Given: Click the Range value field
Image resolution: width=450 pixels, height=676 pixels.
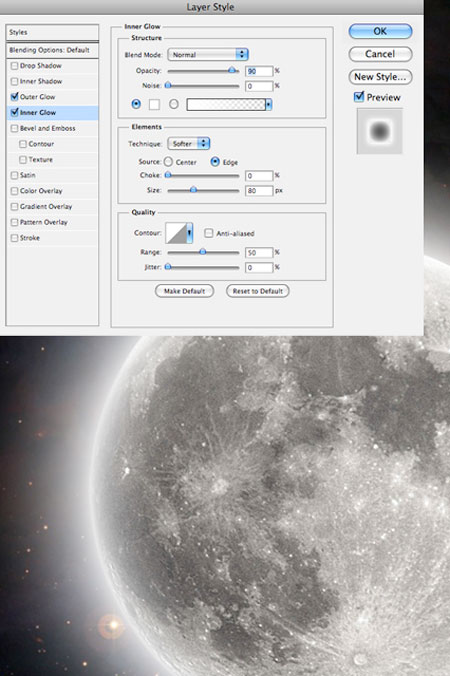Looking at the screenshot, I should coord(259,253).
